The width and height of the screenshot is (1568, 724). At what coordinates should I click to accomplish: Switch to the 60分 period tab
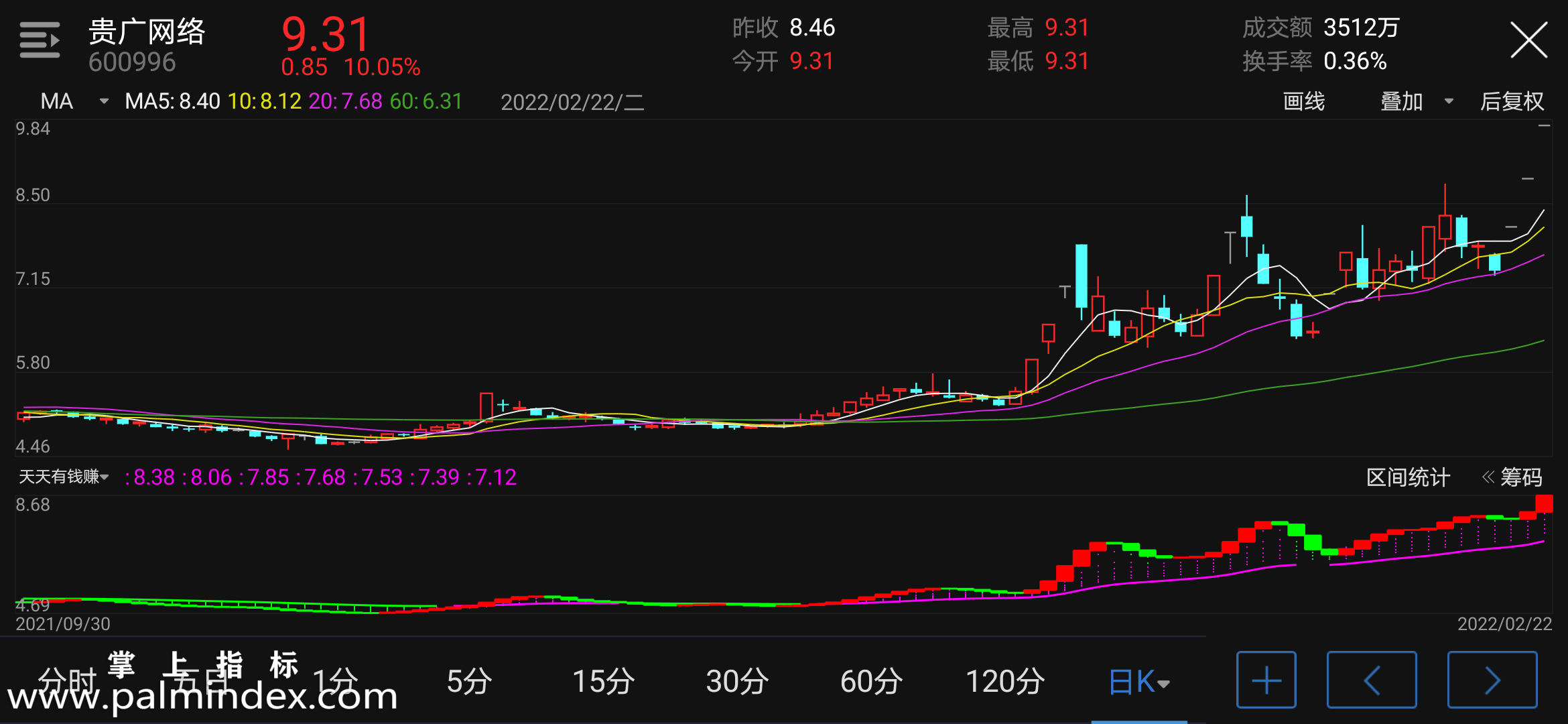[871, 682]
